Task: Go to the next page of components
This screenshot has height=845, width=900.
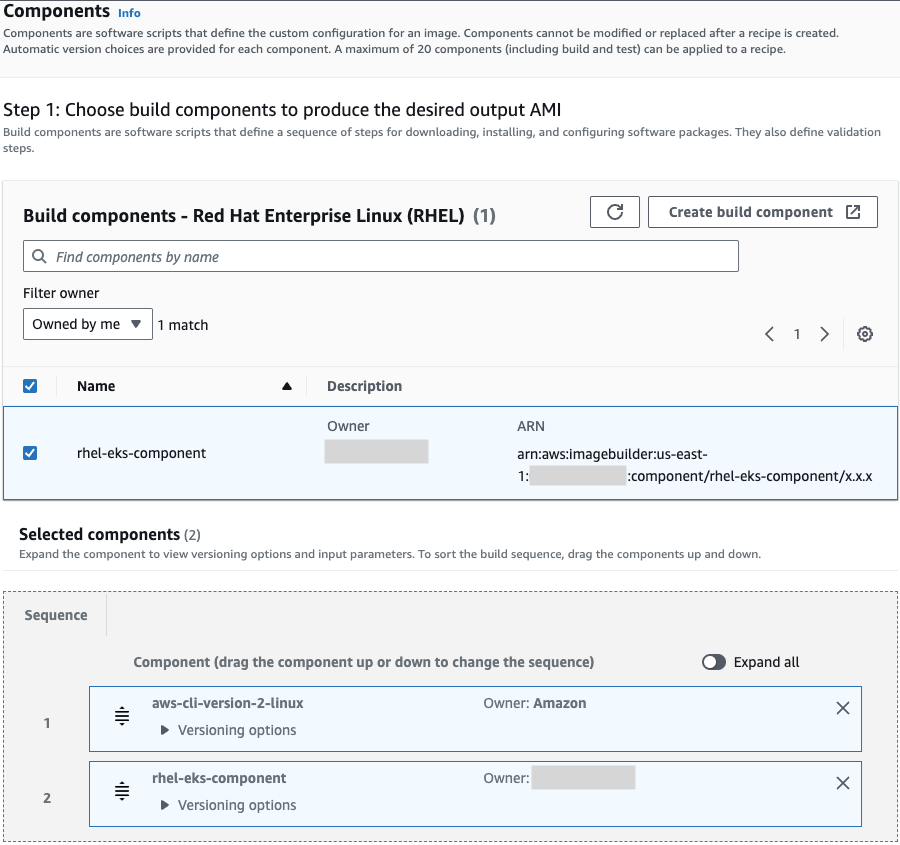Action: click(x=824, y=334)
